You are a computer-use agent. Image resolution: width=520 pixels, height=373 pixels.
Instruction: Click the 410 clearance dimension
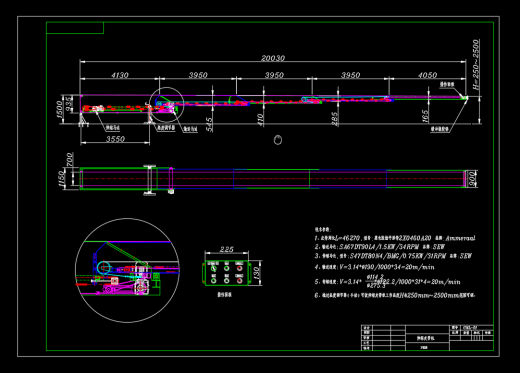coord(261,120)
